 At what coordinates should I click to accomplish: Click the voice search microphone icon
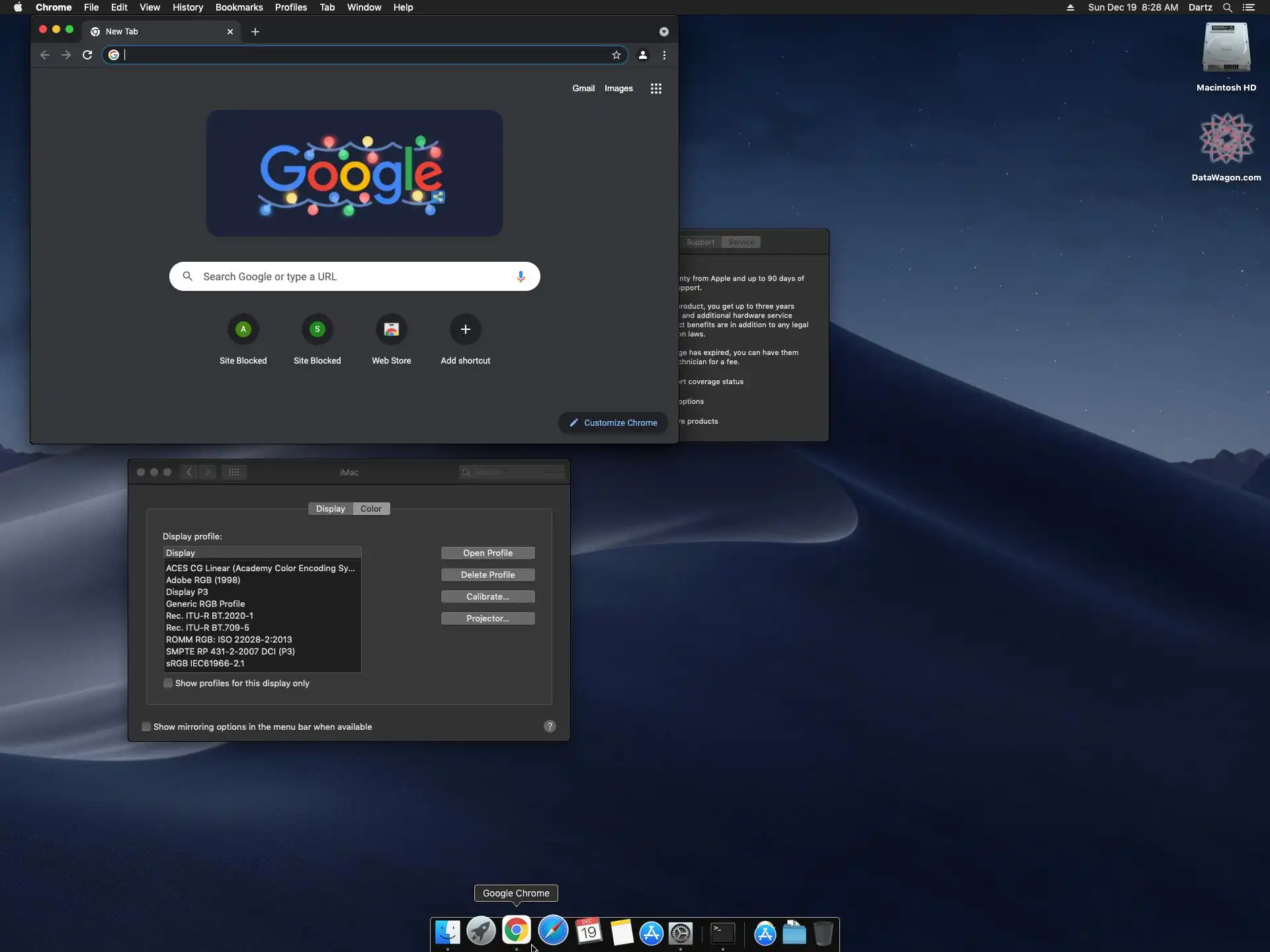pos(521,276)
